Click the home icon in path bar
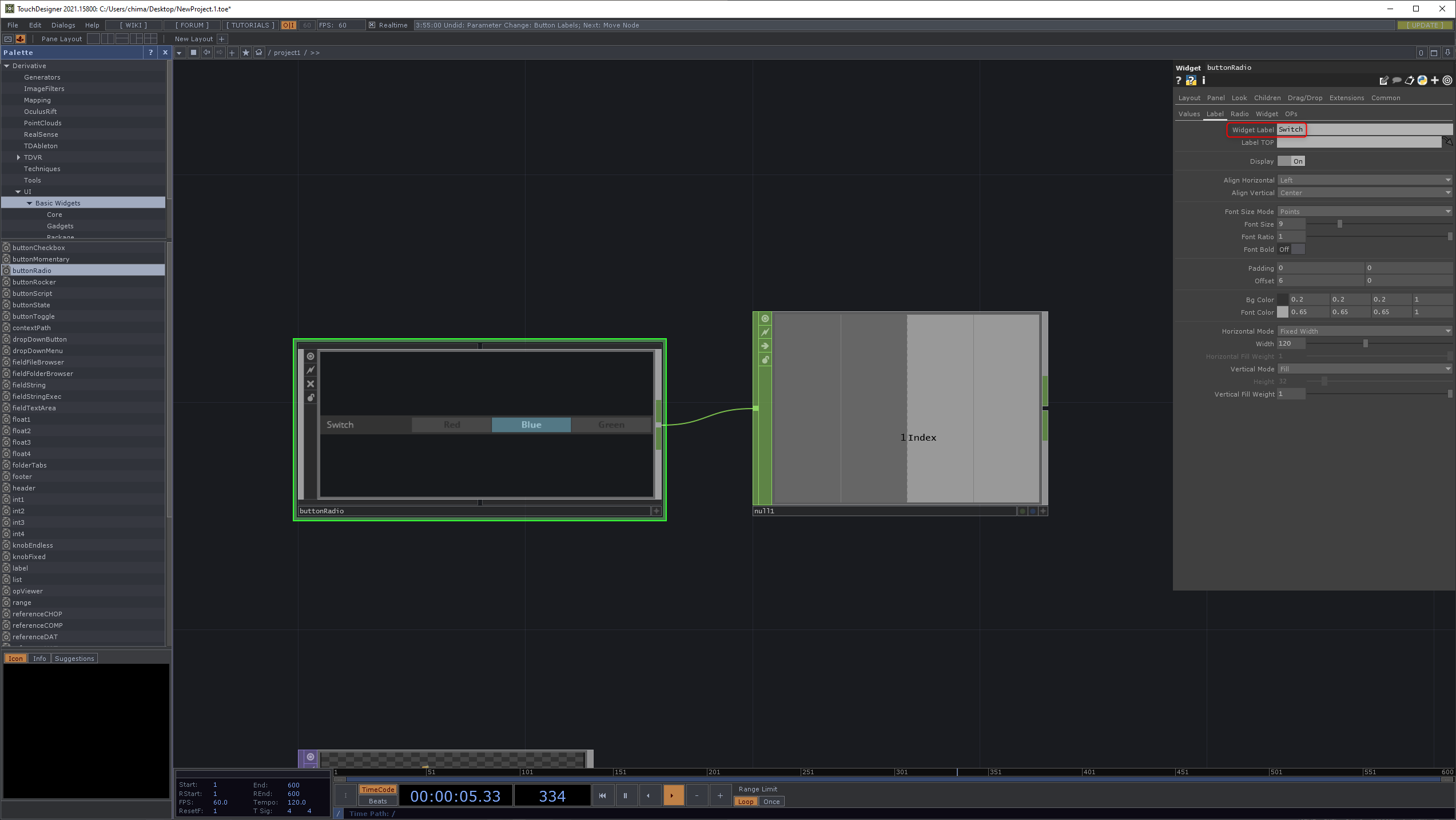The image size is (1456, 820). (259, 53)
